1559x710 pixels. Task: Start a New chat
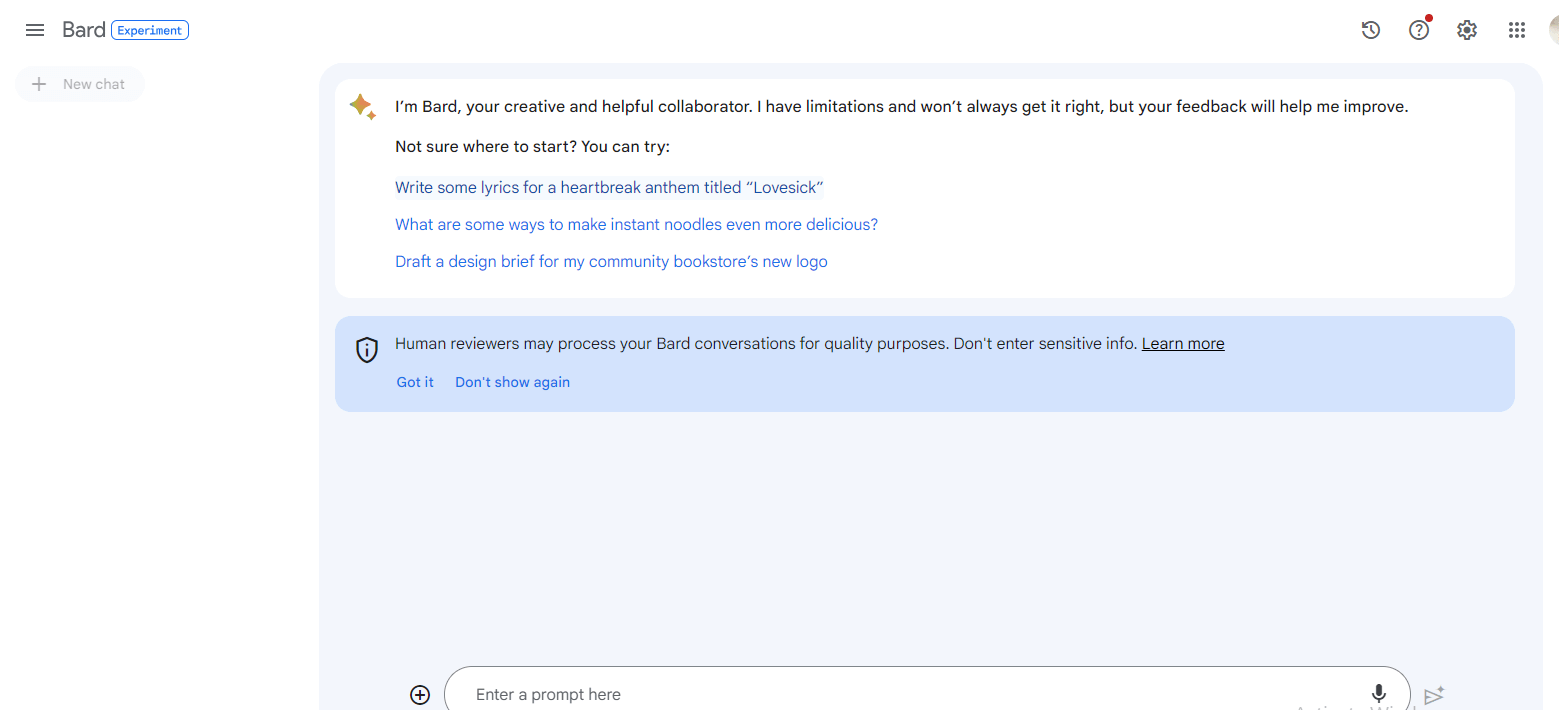pyautogui.click(x=80, y=84)
